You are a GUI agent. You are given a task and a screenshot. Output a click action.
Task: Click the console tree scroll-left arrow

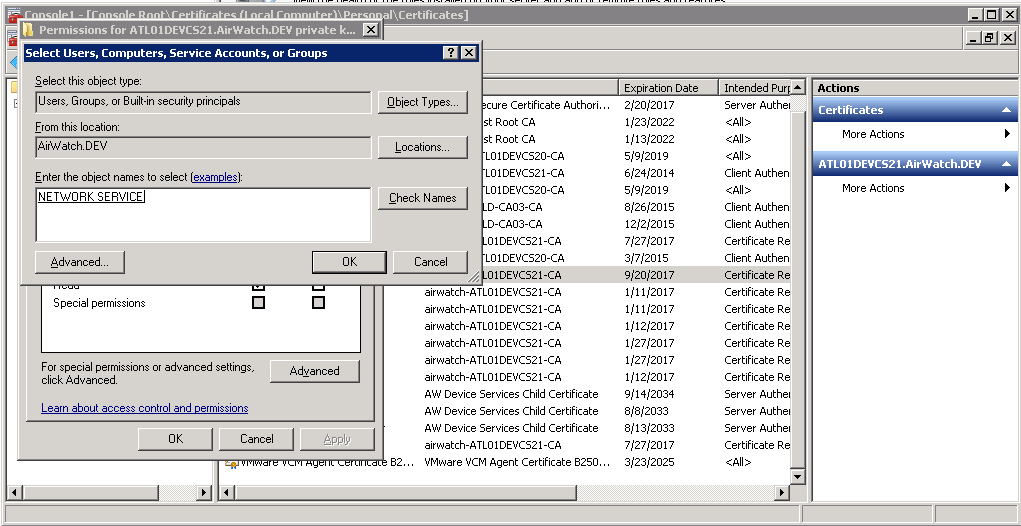[x=14, y=493]
